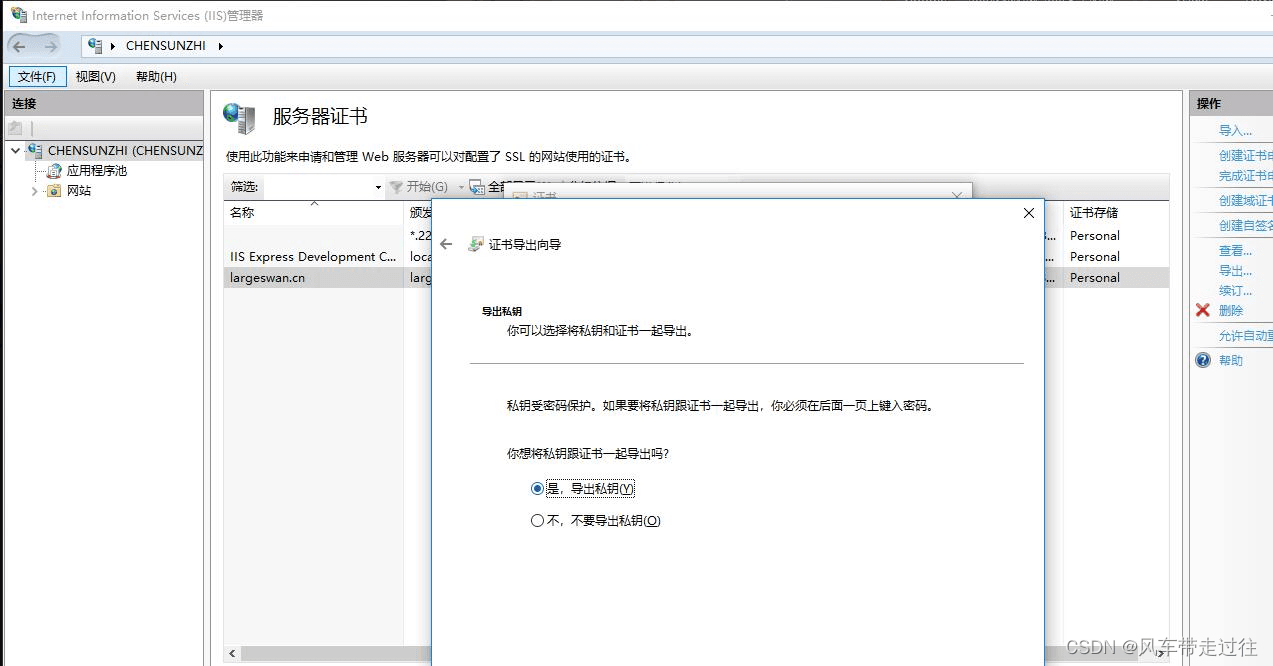Click the back arrow in the certificate export wizard
The image size is (1273, 666).
(446, 244)
